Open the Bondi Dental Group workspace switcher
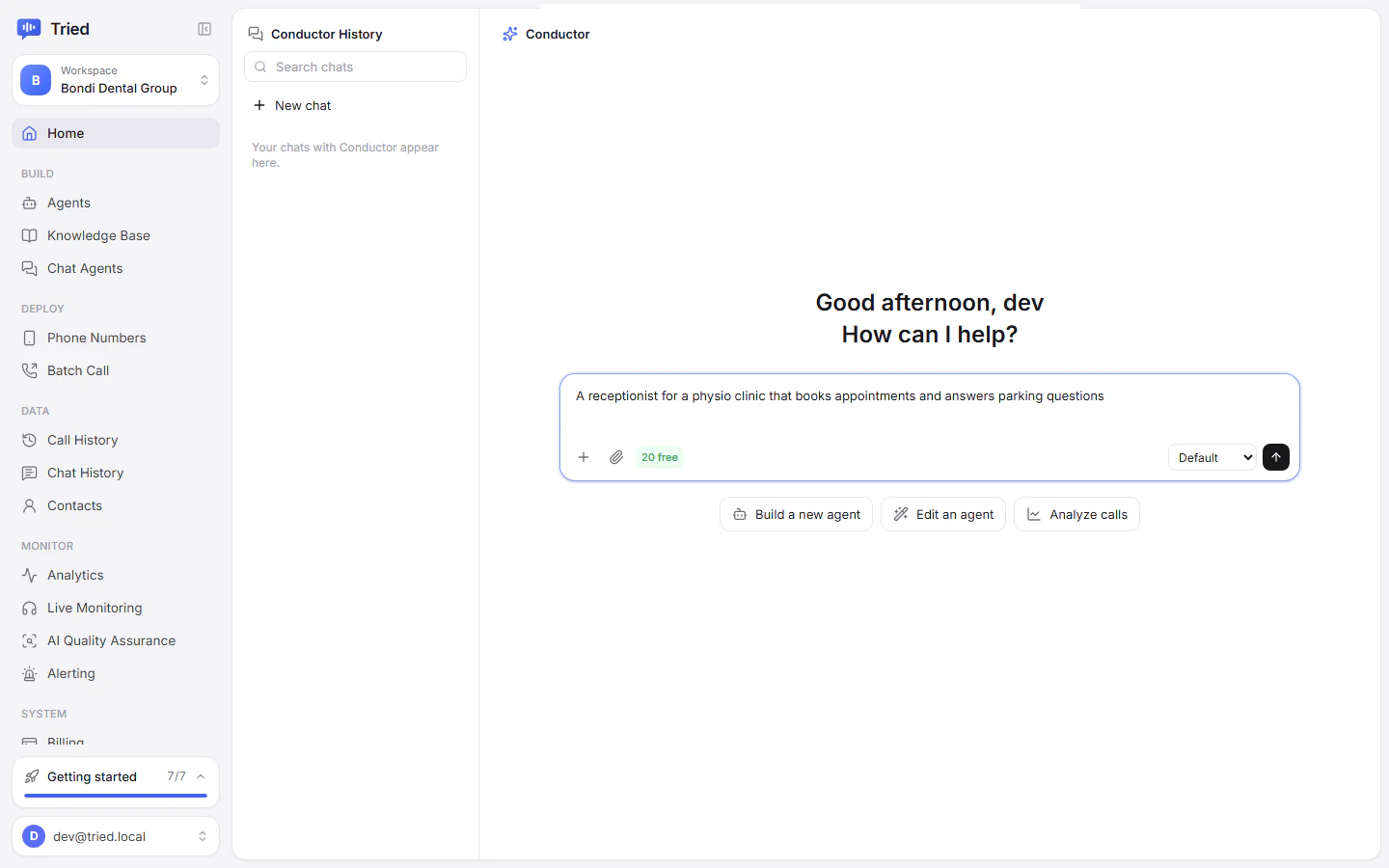 point(116,80)
